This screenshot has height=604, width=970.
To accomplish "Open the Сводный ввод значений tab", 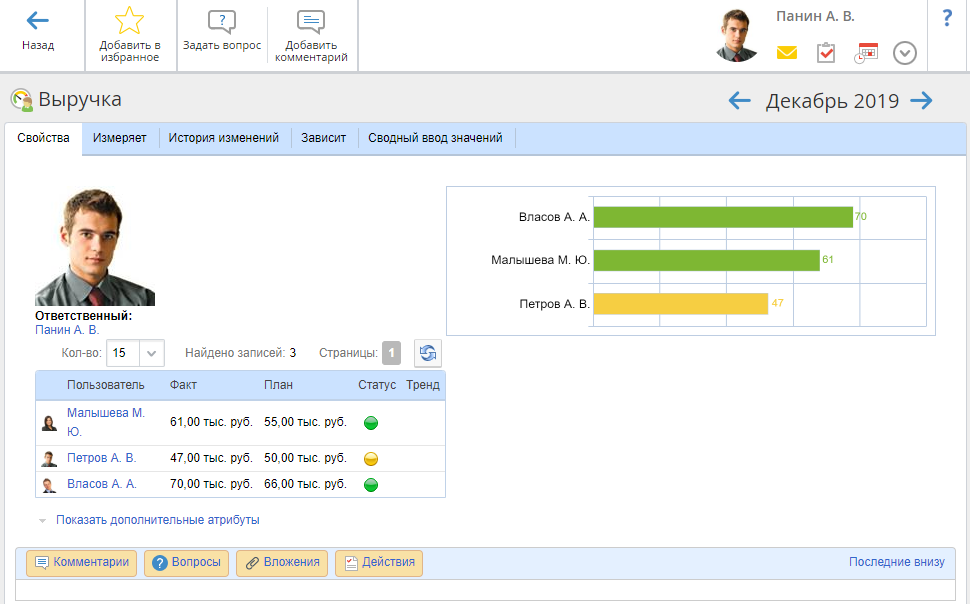I will (x=435, y=138).
